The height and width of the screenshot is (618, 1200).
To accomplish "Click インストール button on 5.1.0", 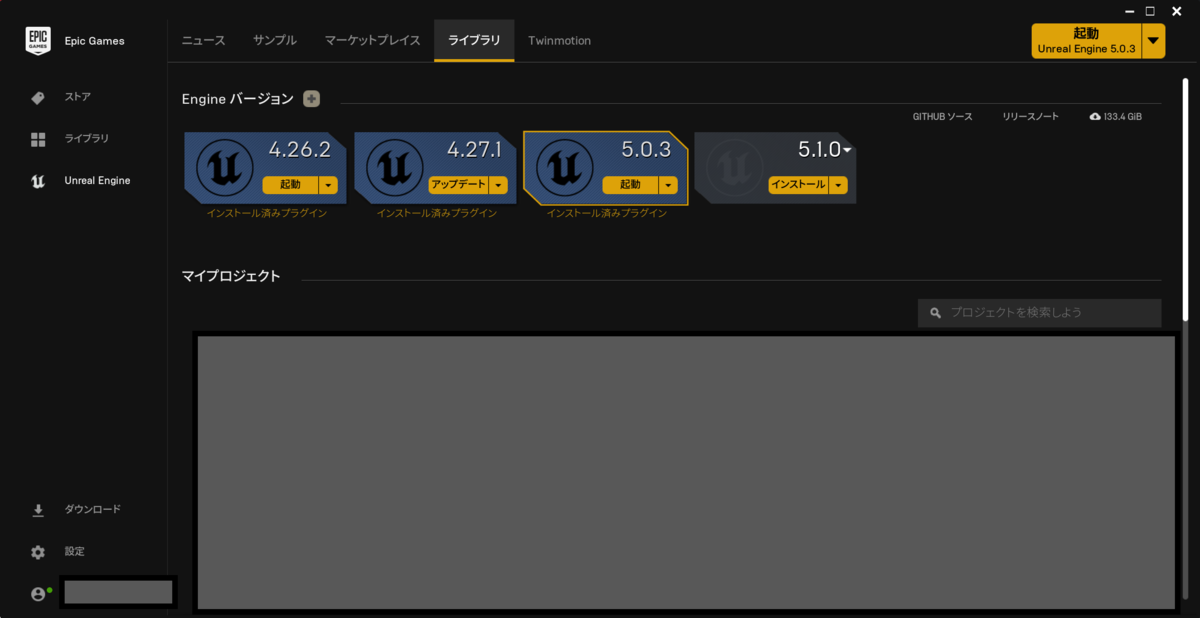I will [798, 185].
